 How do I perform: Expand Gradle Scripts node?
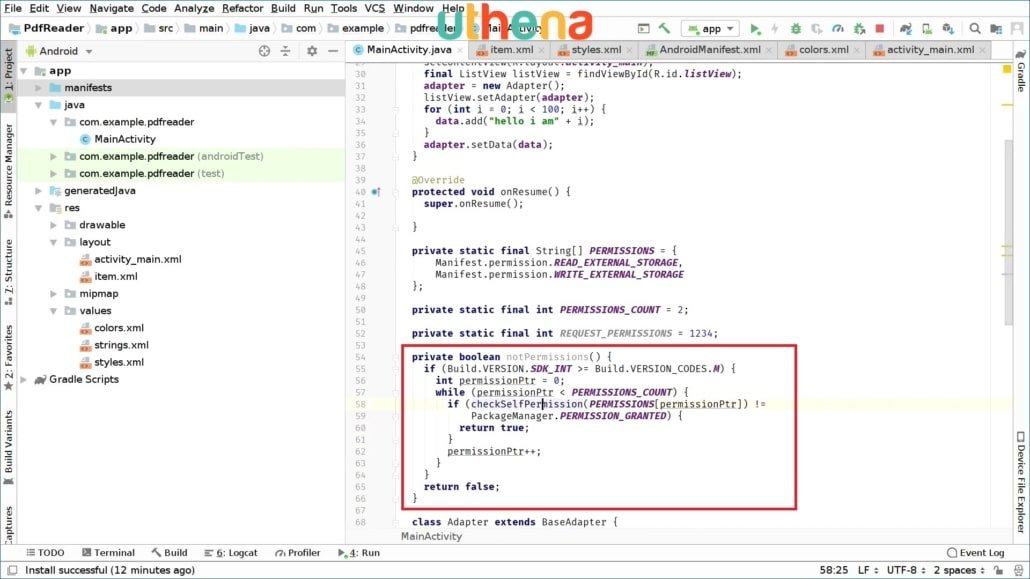coord(24,379)
